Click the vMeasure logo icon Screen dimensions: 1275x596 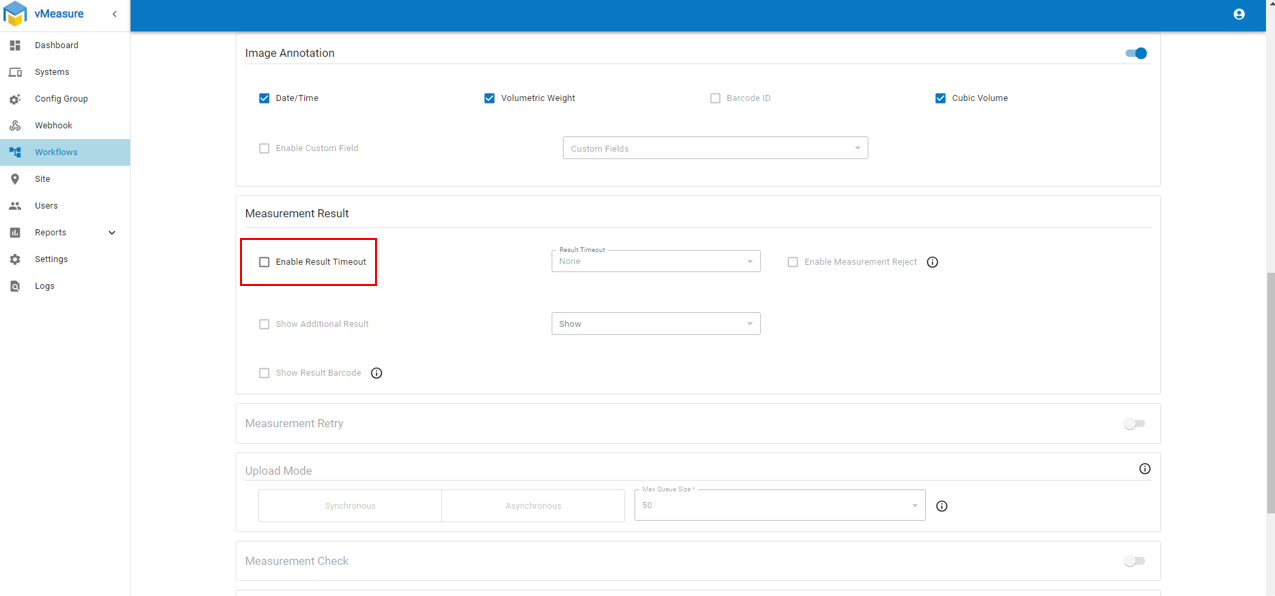click(x=15, y=14)
